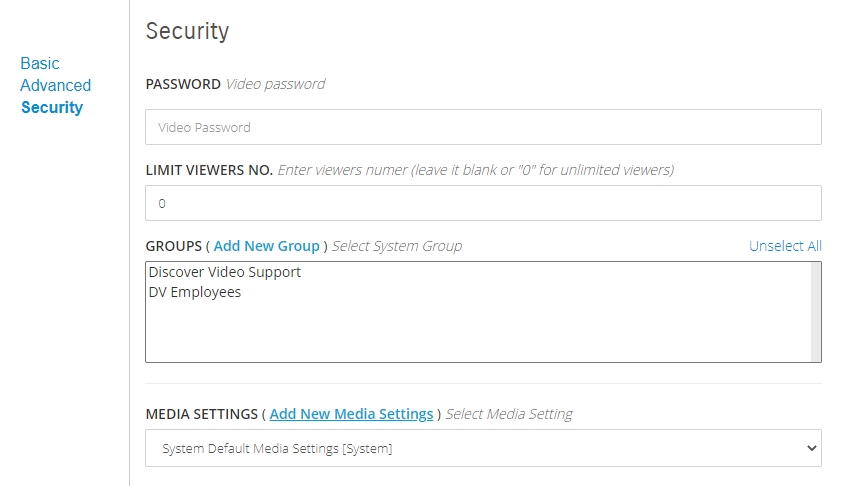Image resolution: width=844 pixels, height=486 pixels.
Task: Click the Add New Group link
Action: (x=266, y=246)
